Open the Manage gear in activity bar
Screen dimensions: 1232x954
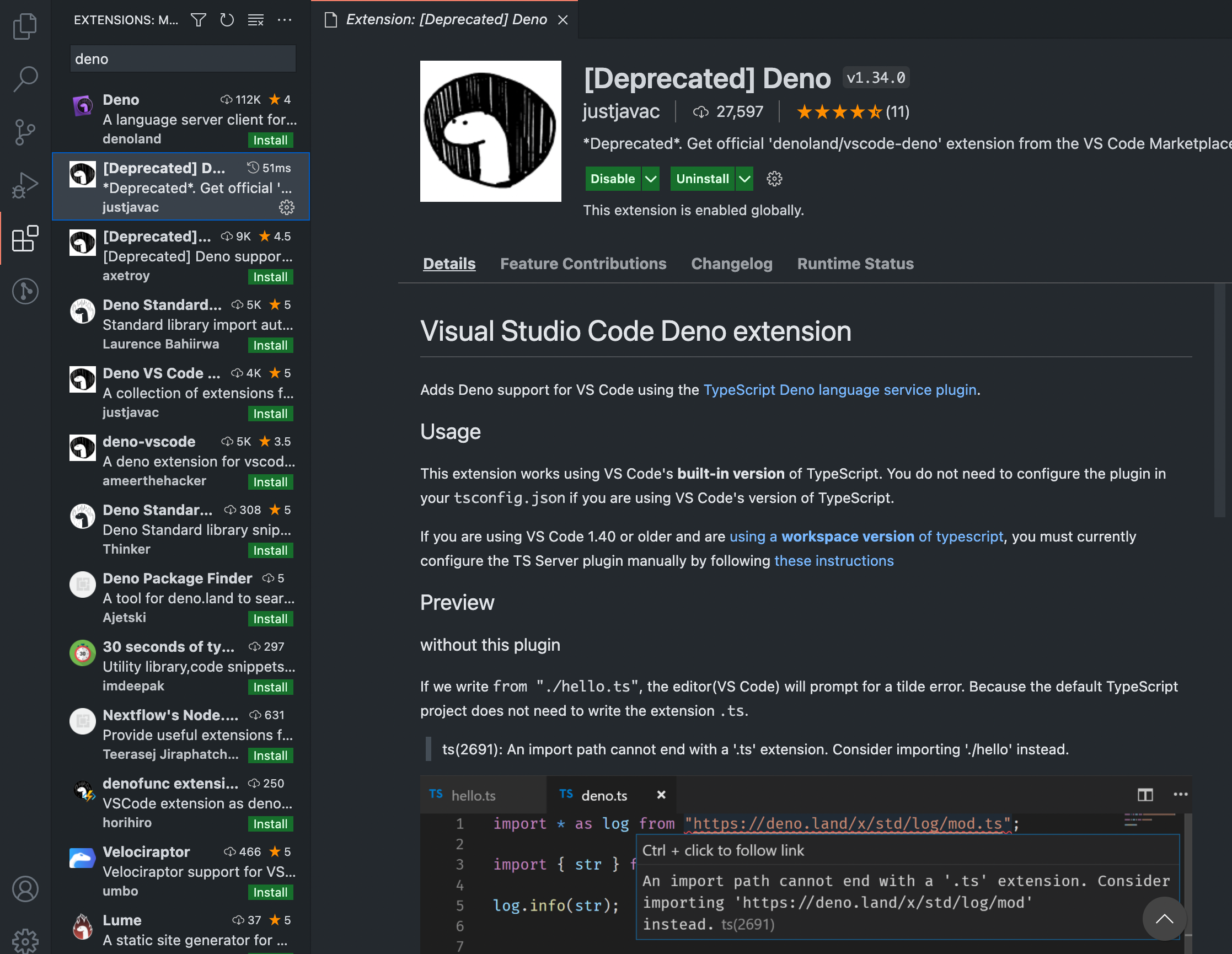point(25,941)
